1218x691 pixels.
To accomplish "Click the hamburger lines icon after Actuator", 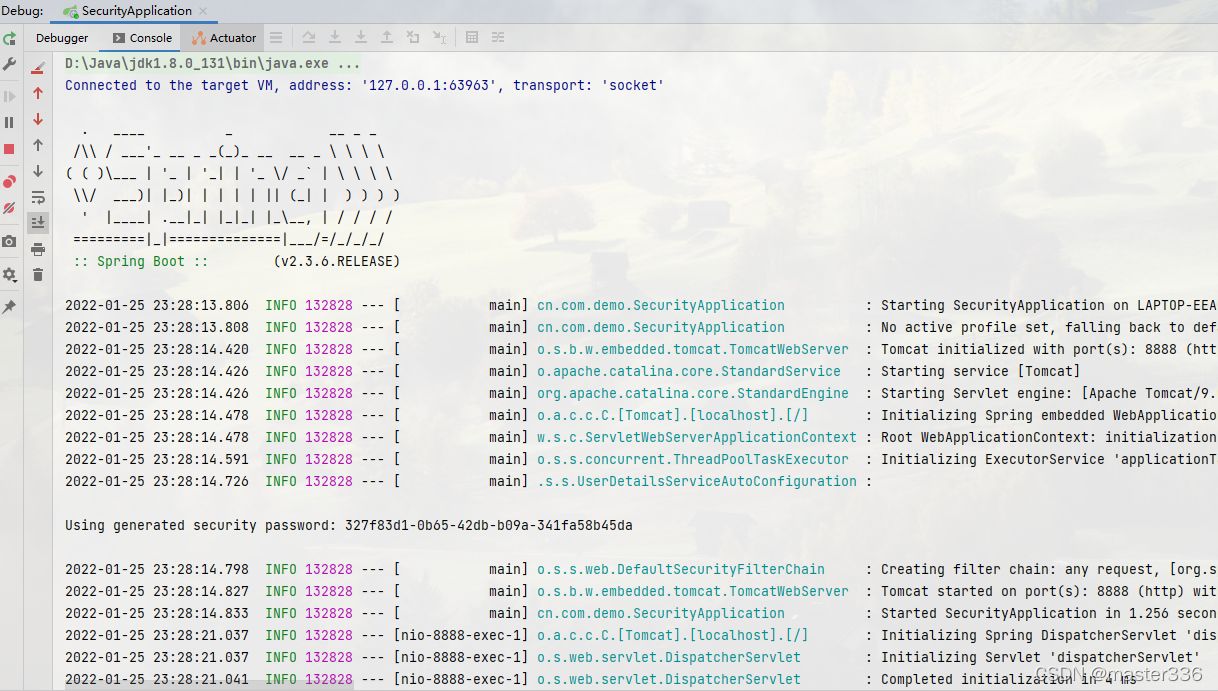I will [276, 38].
